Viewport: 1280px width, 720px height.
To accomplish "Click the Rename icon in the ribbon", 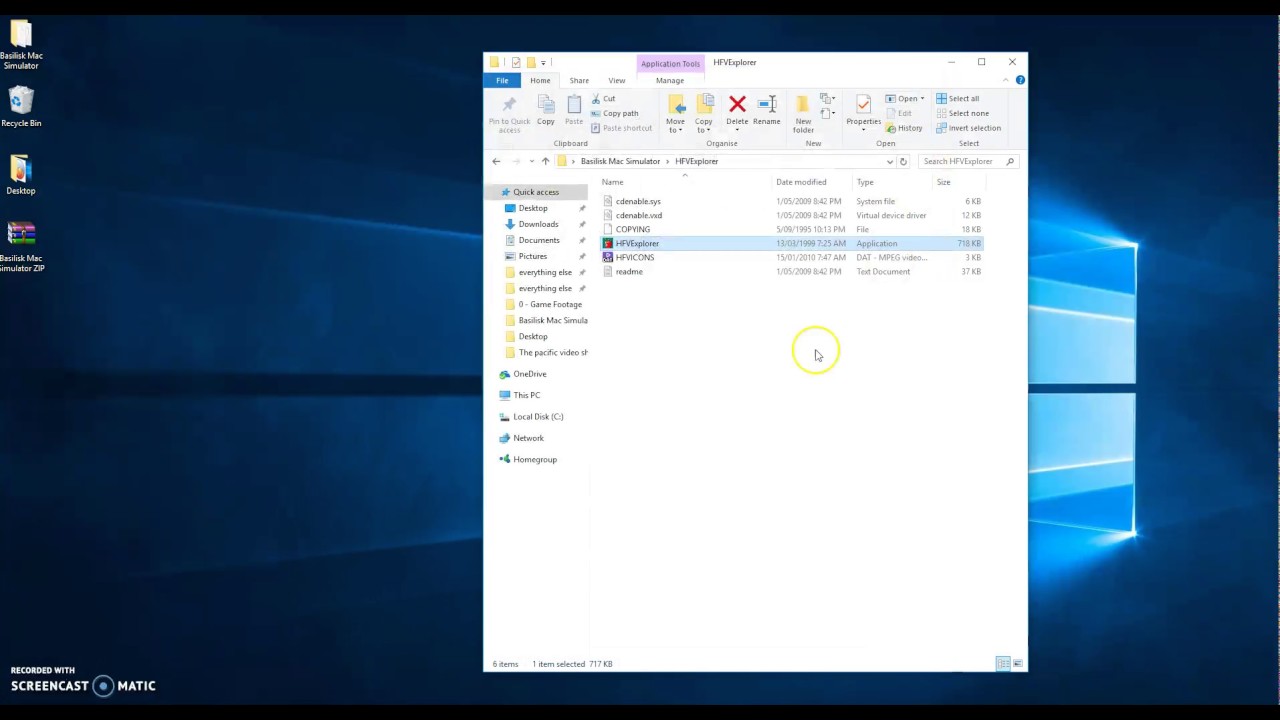I will [x=766, y=104].
